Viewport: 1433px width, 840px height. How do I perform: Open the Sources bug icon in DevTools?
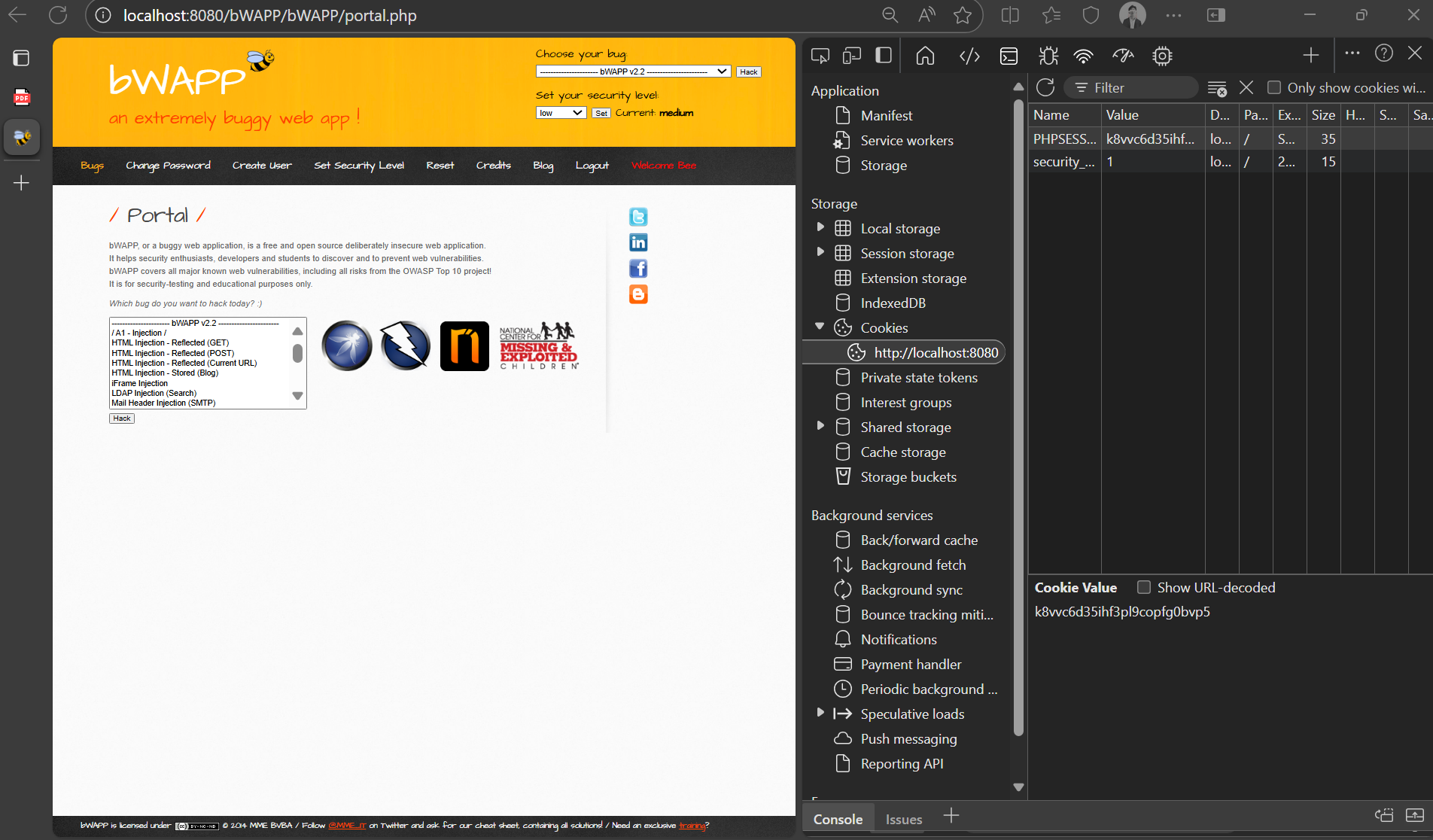pos(1048,56)
